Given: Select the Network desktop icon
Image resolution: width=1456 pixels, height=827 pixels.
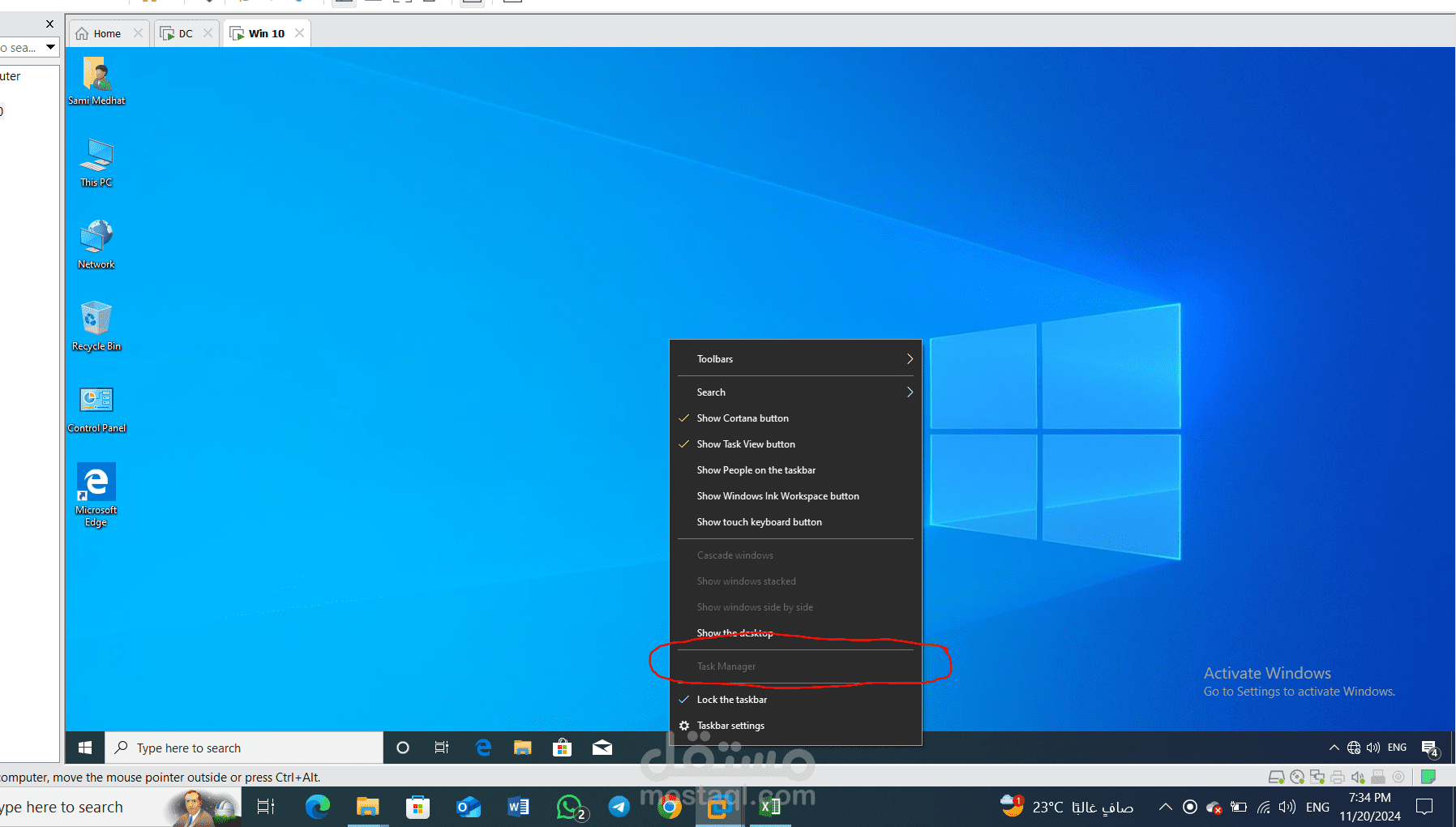Looking at the screenshot, I should pos(96,244).
